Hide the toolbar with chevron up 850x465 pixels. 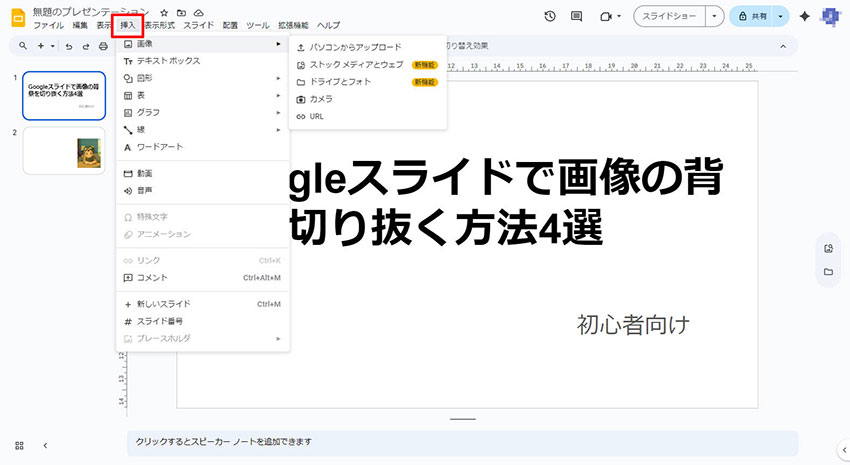(x=785, y=46)
